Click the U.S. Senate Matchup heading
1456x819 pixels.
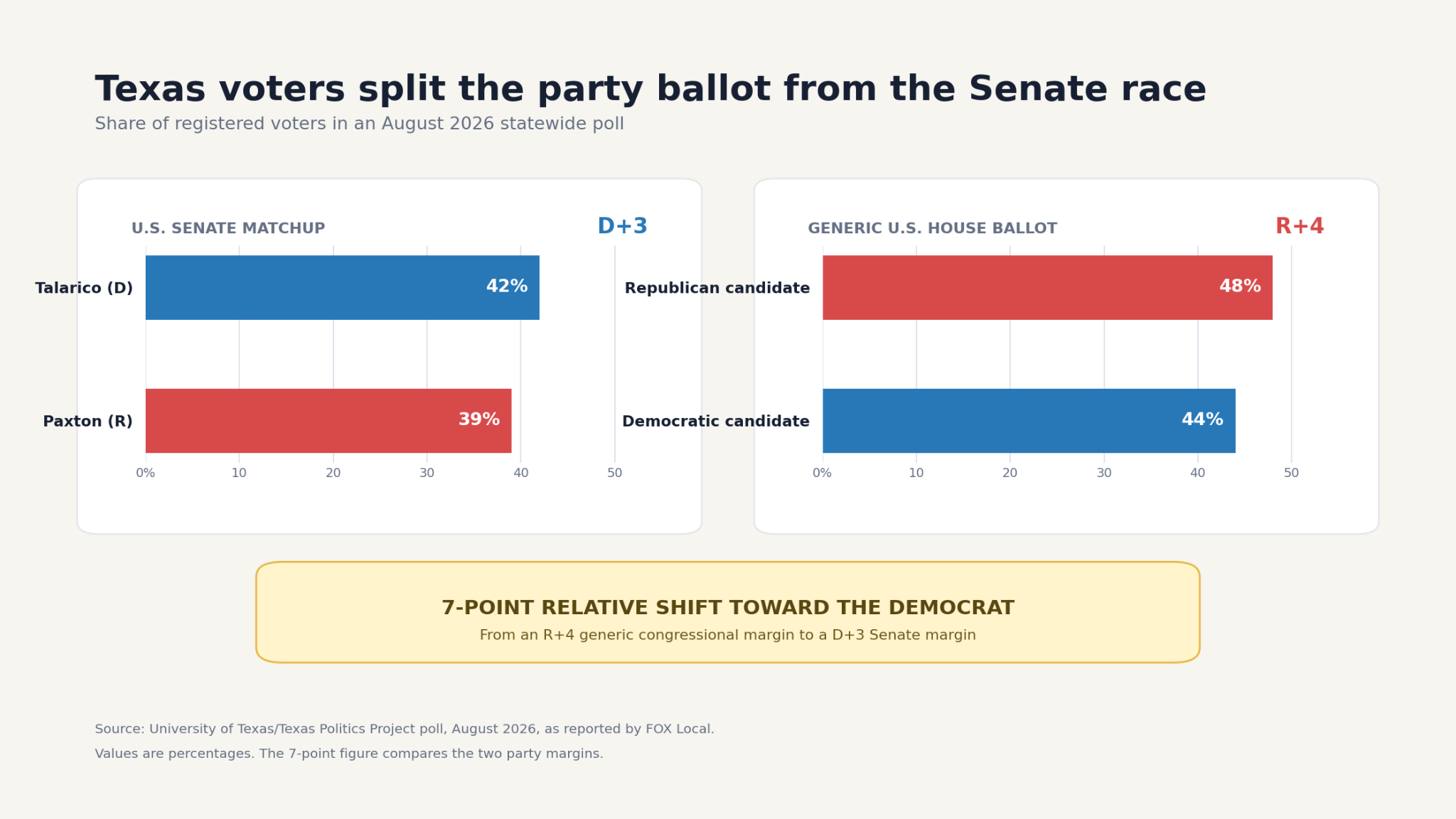point(228,229)
